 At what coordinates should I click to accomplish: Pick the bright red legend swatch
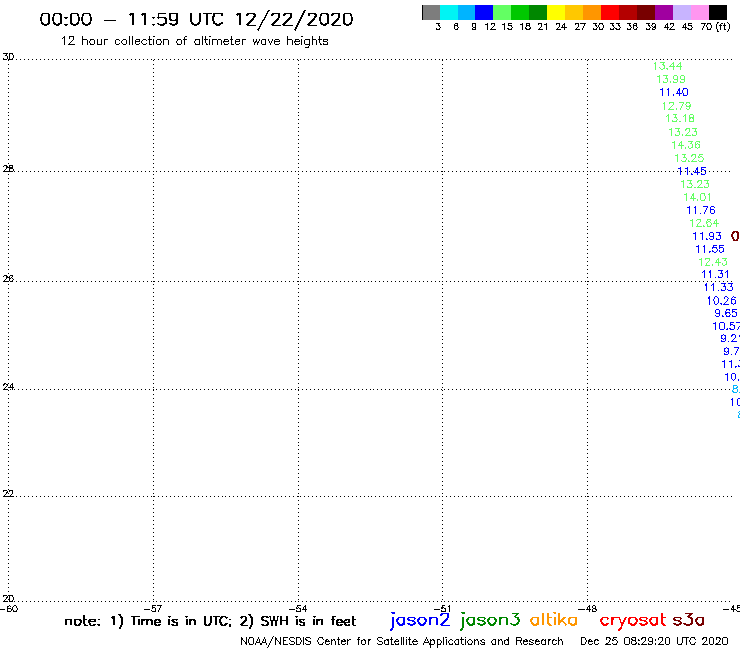pos(610,12)
